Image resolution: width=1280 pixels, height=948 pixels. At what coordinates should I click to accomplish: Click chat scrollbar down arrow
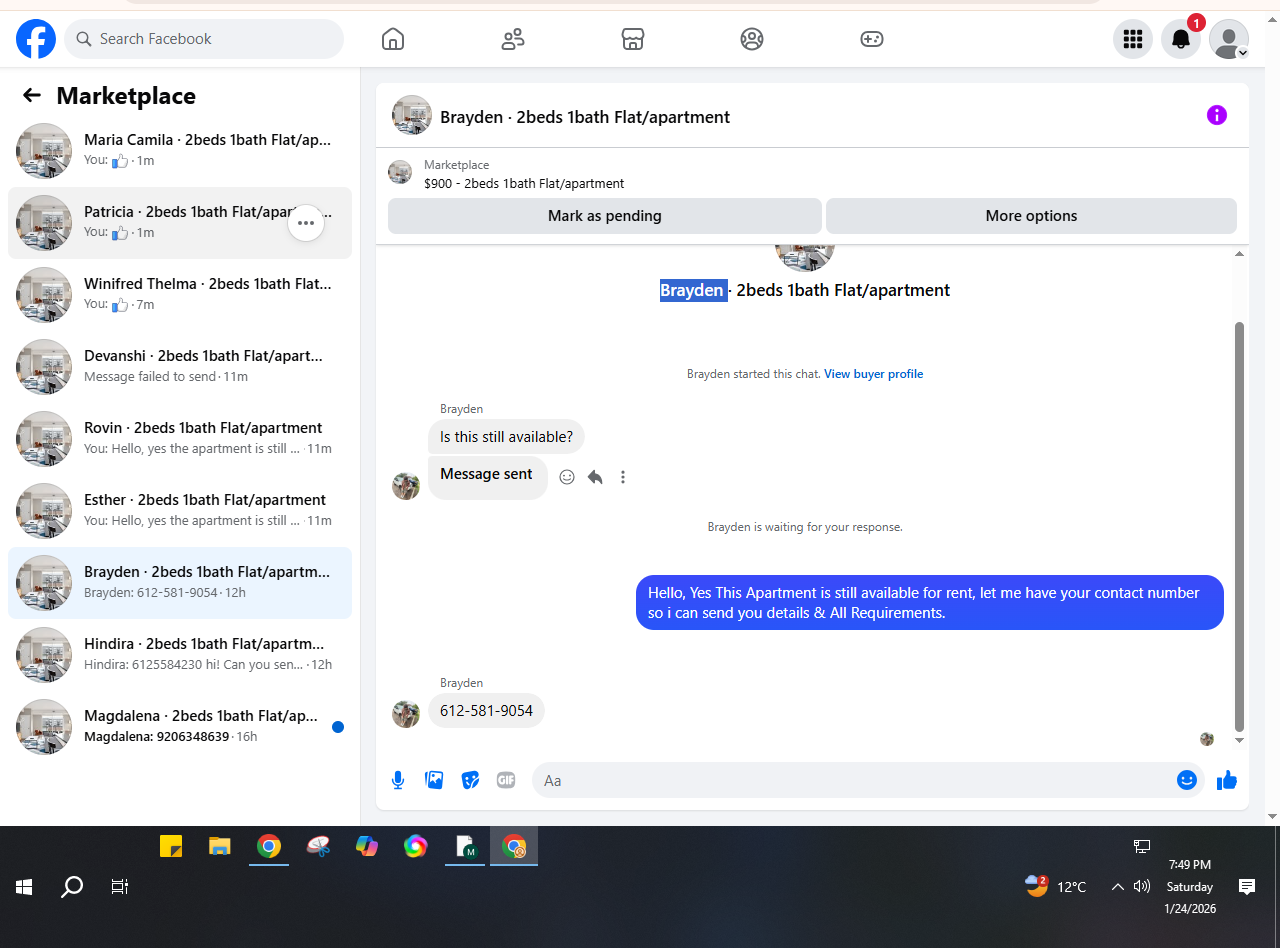(1240, 740)
